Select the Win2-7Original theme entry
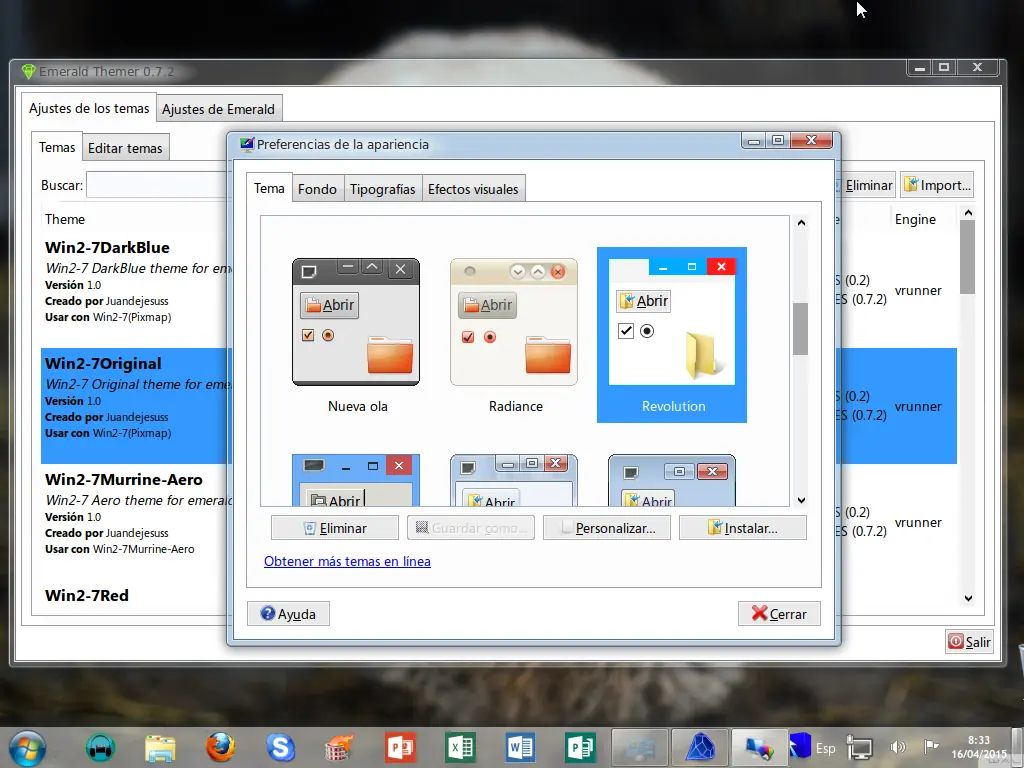Viewport: 1024px width, 768px height. click(136, 406)
